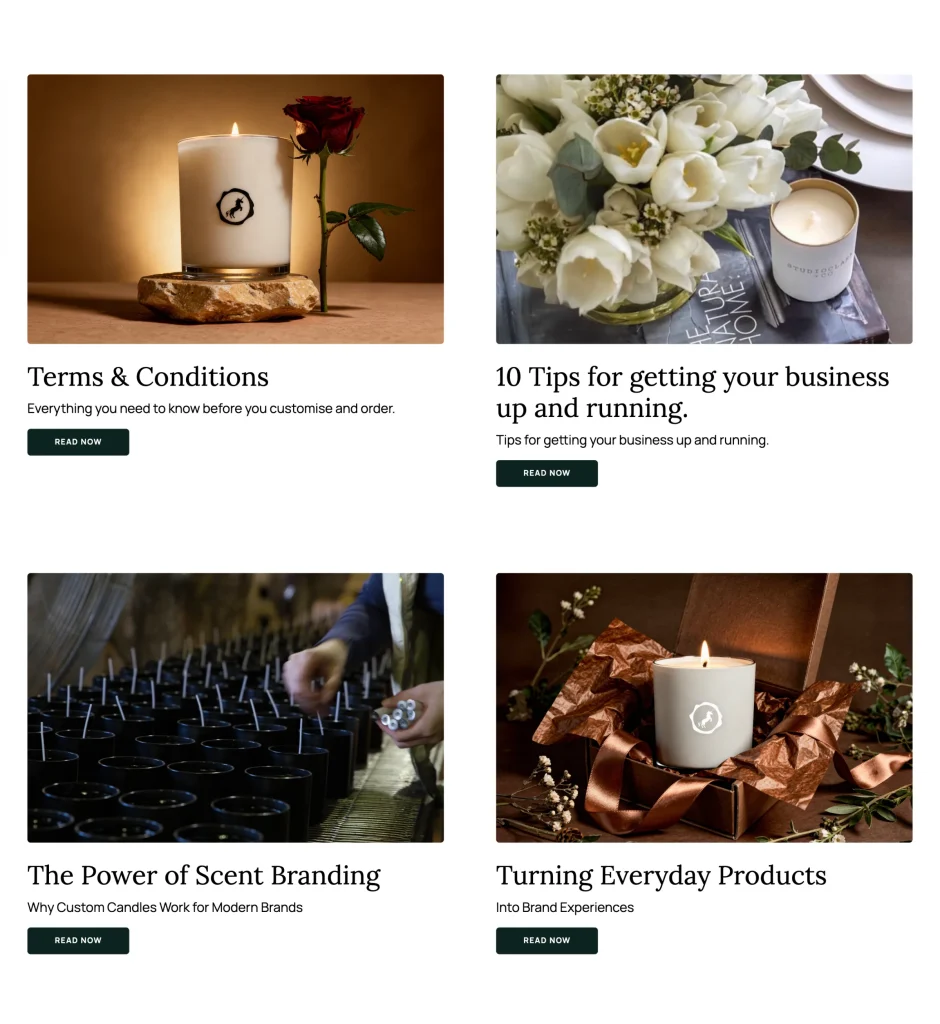The image size is (940, 1024).
Task: Open the Turning Everyday Products heading
Action: tap(661, 876)
